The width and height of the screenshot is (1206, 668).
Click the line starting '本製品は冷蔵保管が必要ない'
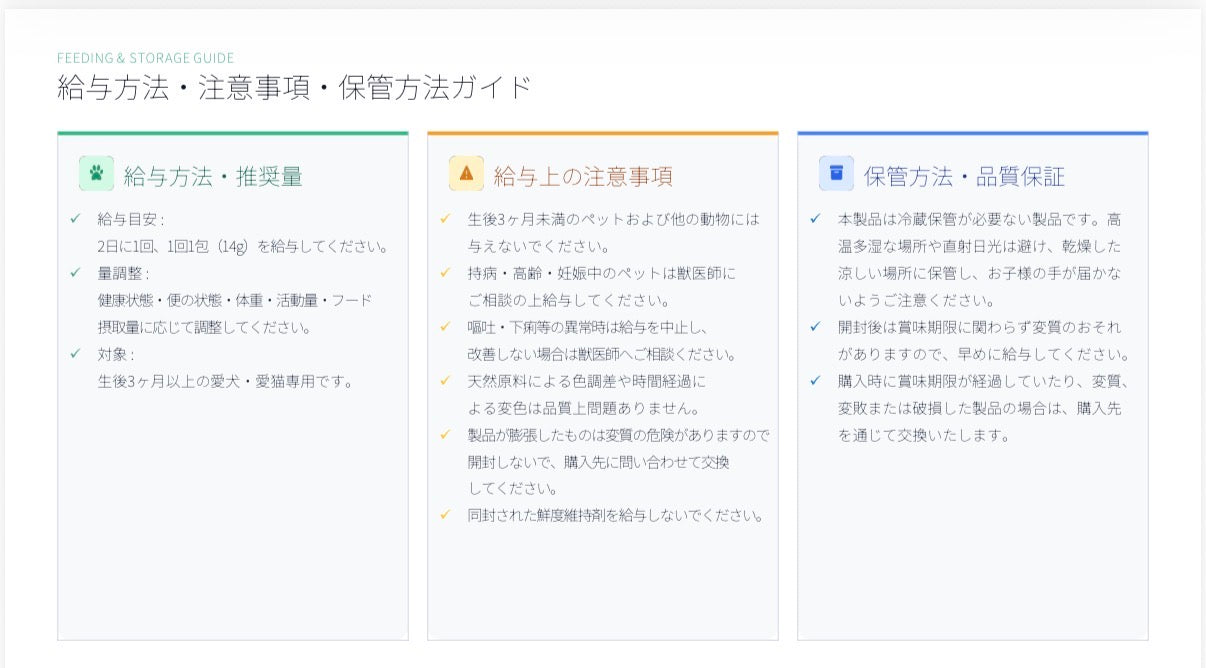[x=980, y=219]
